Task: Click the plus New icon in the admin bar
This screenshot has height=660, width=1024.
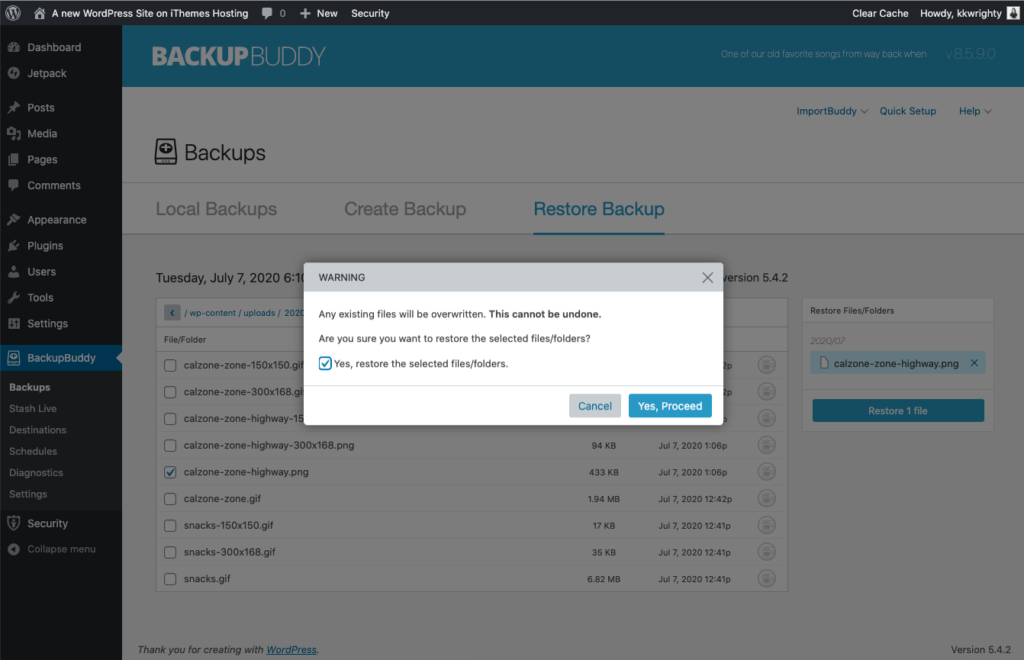Action: [305, 13]
